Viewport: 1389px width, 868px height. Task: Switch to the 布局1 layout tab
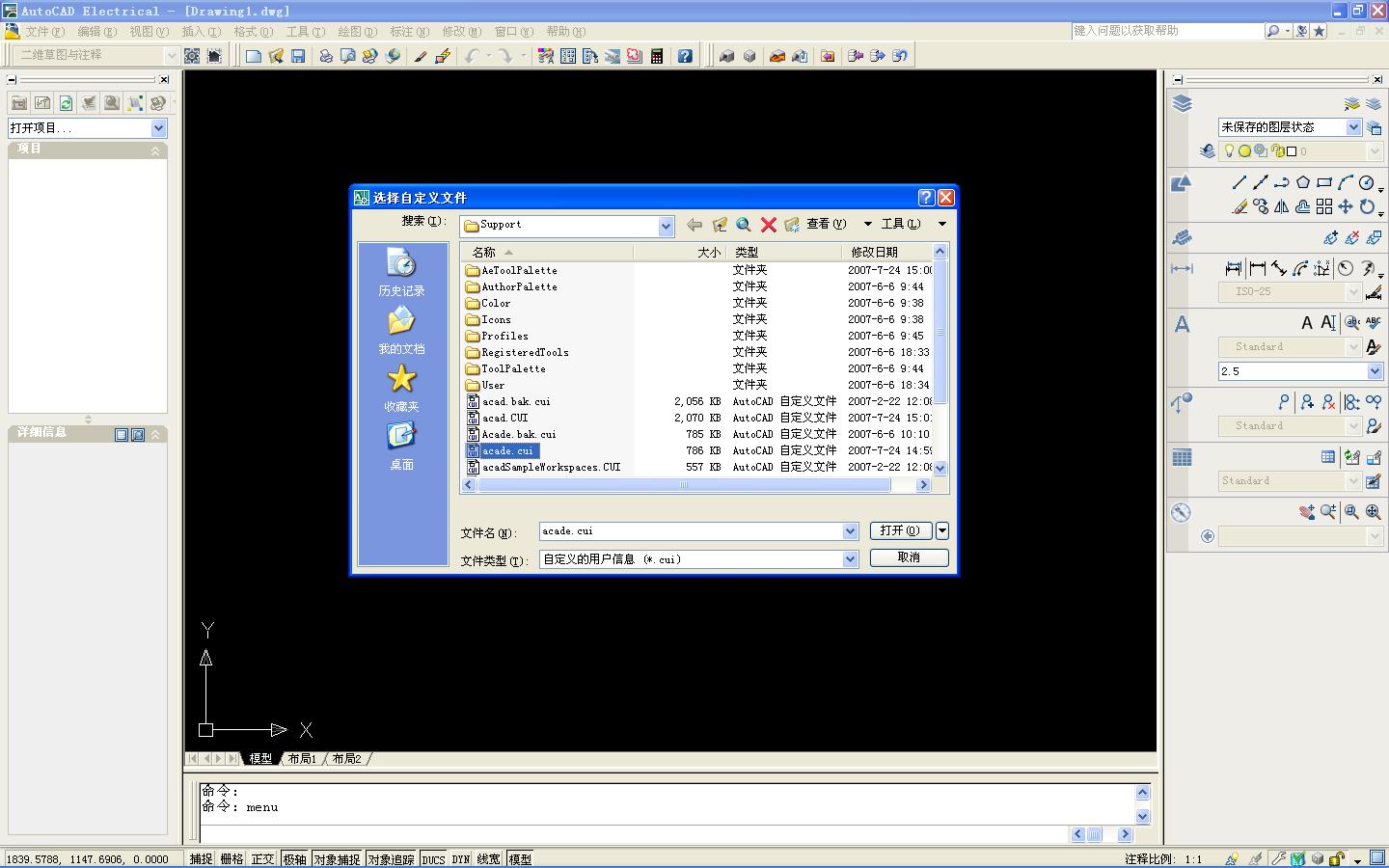[x=302, y=759]
